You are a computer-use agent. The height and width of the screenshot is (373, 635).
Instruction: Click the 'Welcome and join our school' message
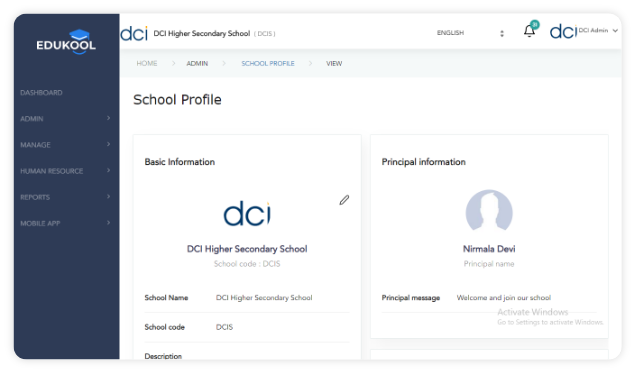(x=504, y=298)
